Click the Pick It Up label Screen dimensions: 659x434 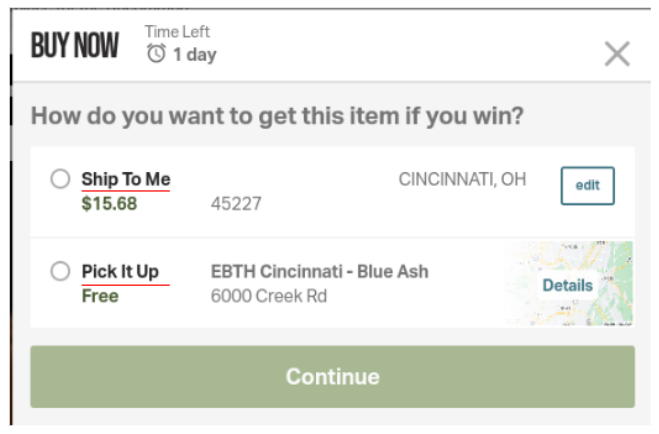point(120,271)
